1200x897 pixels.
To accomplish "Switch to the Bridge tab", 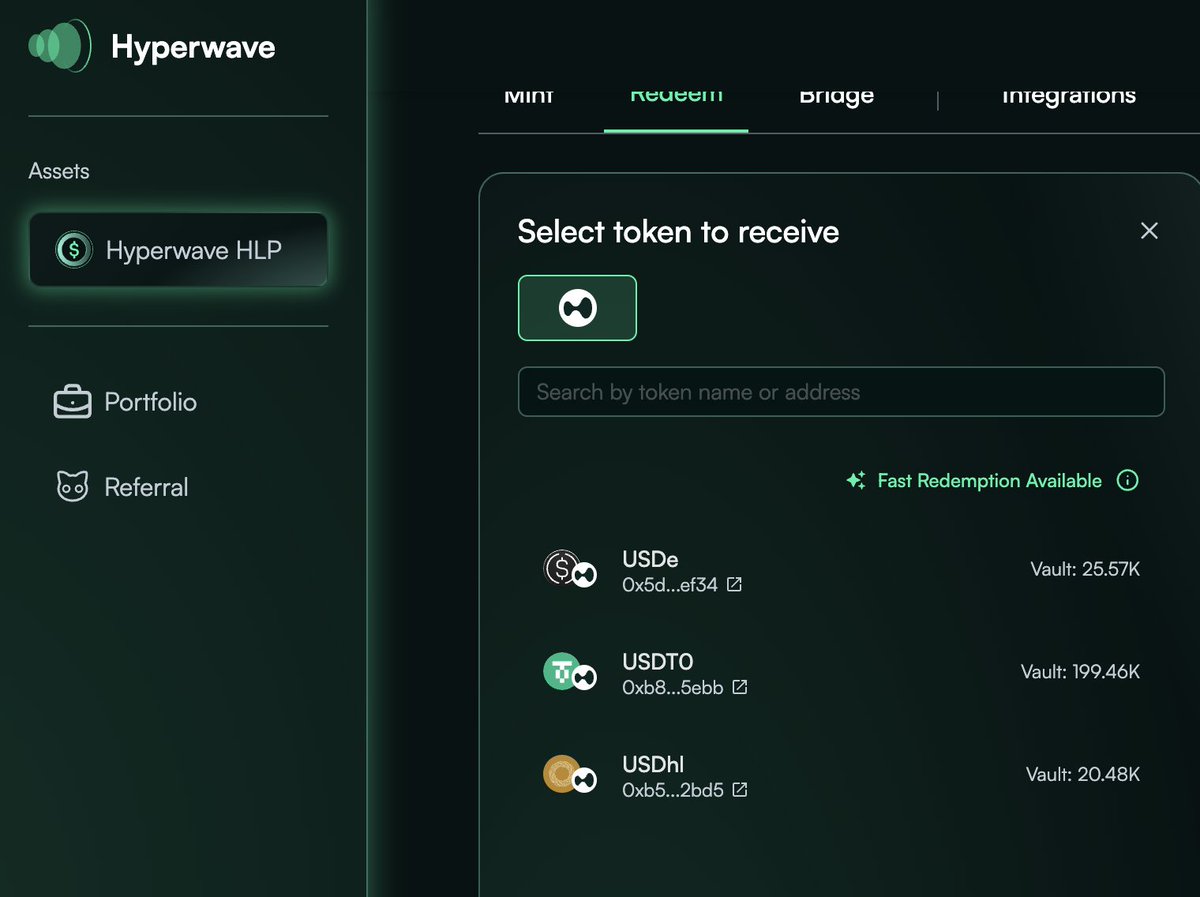I will tap(836, 96).
